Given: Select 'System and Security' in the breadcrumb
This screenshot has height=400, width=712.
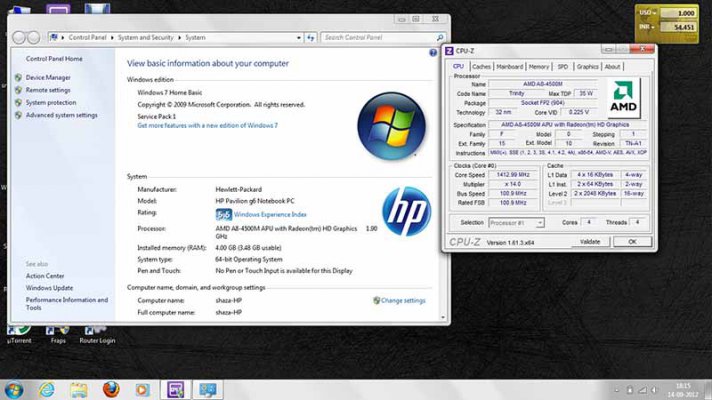Looking at the screenshot, I should click(x=145, y=38).
